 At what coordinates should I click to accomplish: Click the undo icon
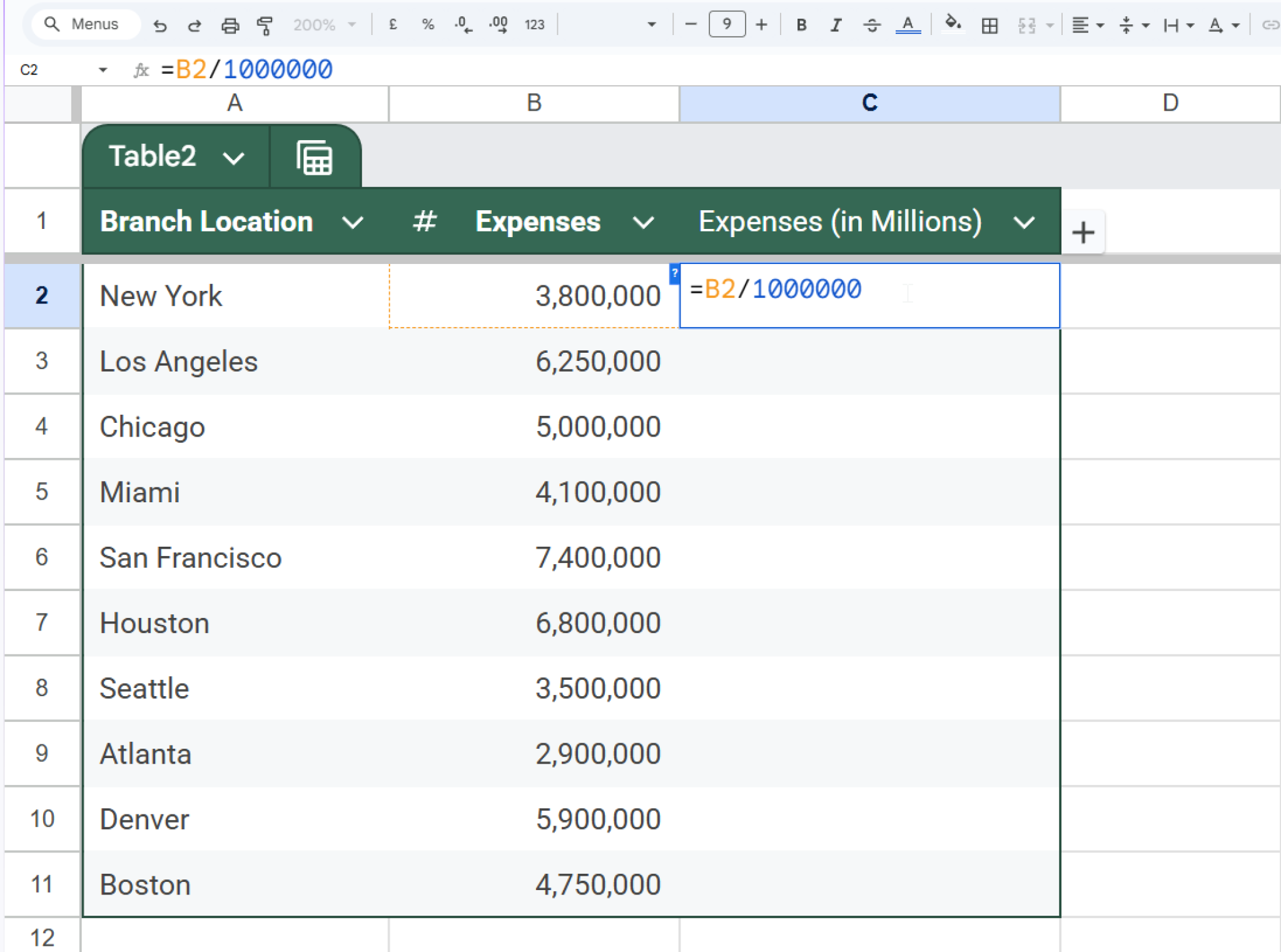tap(160, 25)
